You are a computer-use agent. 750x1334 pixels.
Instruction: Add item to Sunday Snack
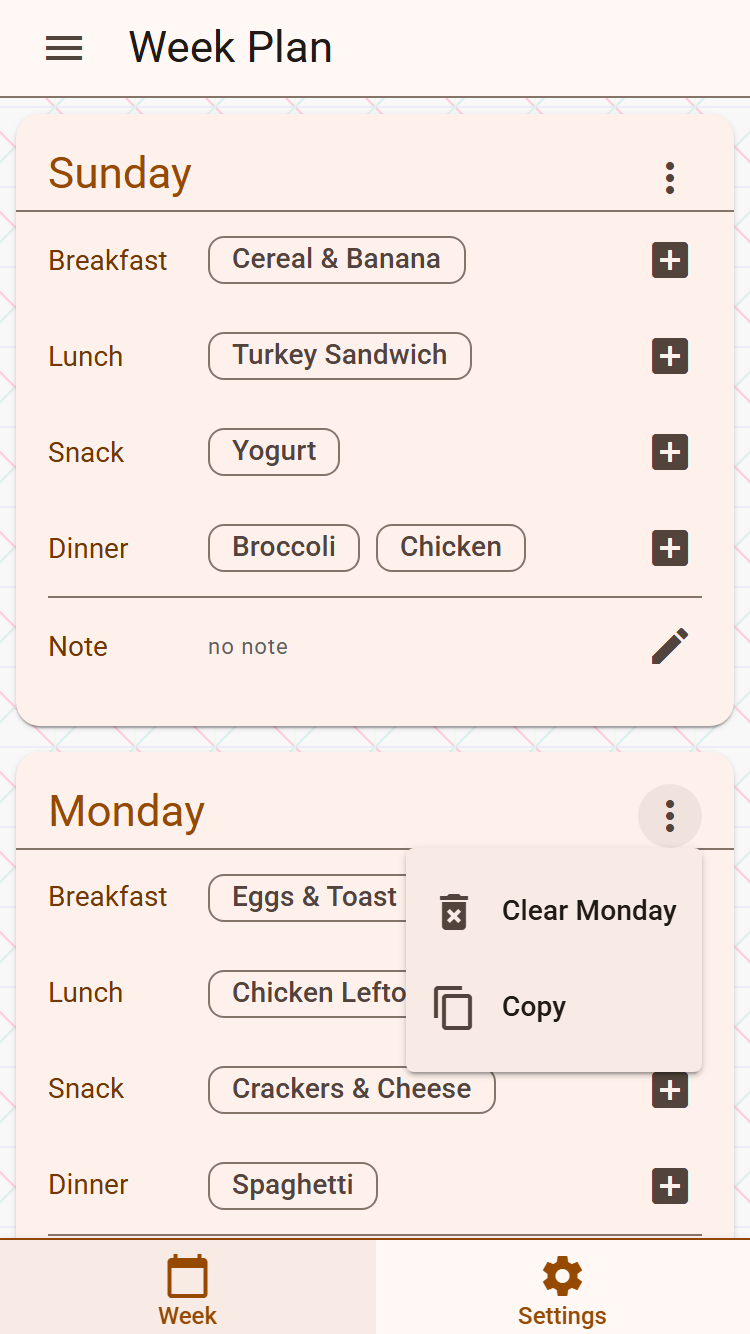coord(670,452)
